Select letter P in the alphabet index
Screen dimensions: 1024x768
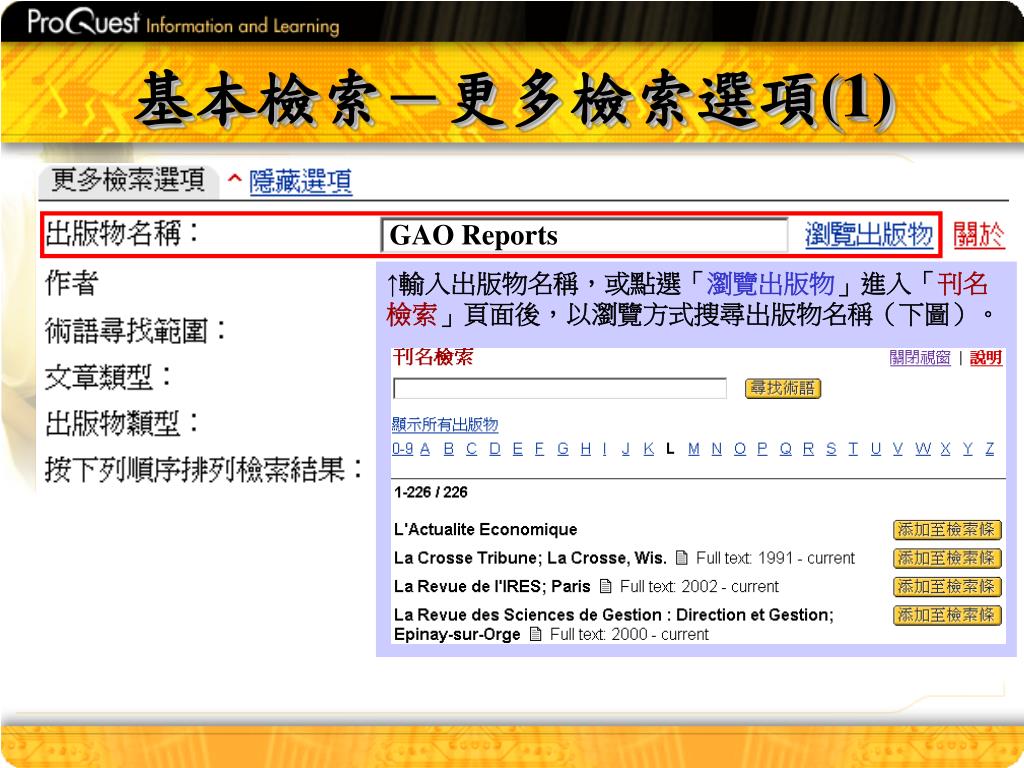pyautogui.click(x=762, y=449)
